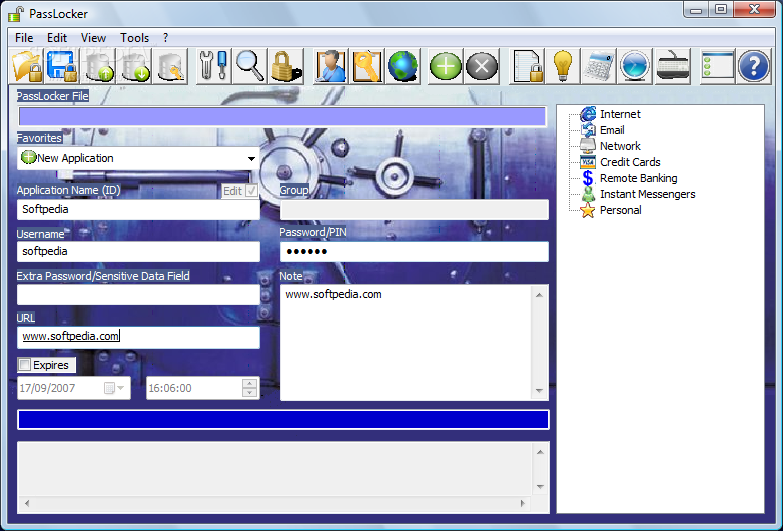783x531 pixels.
Task: Click the database download arrow icon
Action: (x=135, y=66)
